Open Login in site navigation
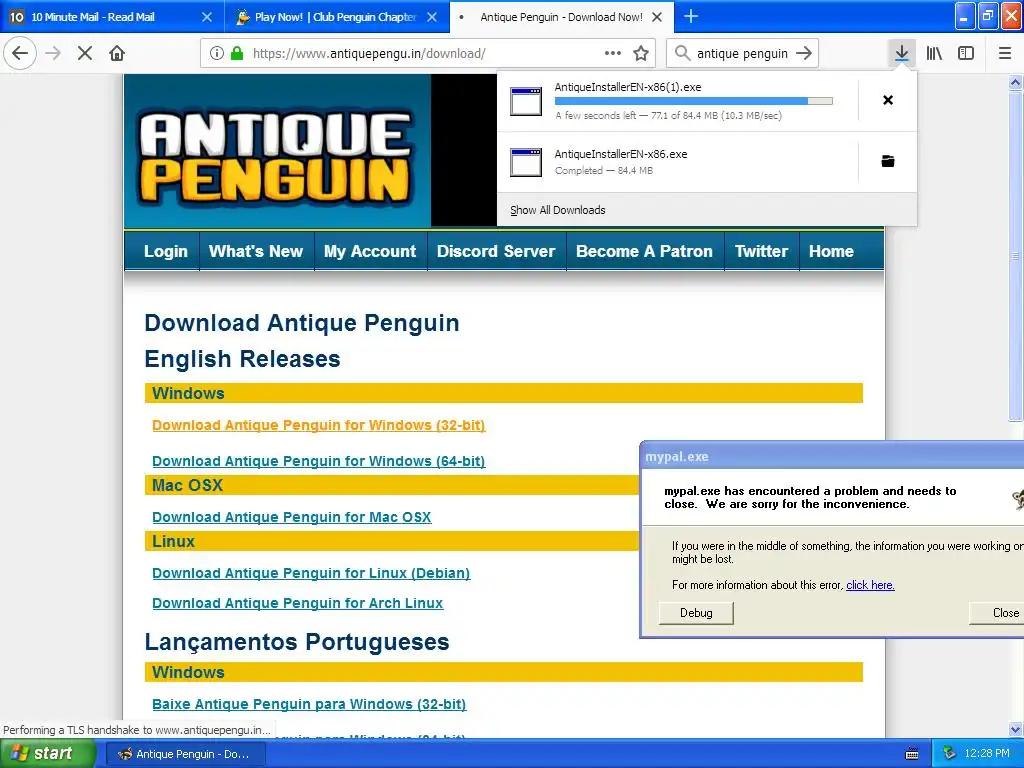This screenshot has width=1024, height=768. 166,251
